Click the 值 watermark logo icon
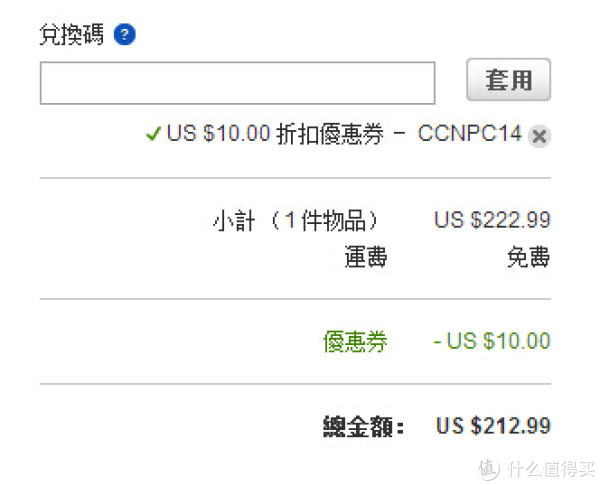This screenshot has width=600, height=486. click(489, 469)
